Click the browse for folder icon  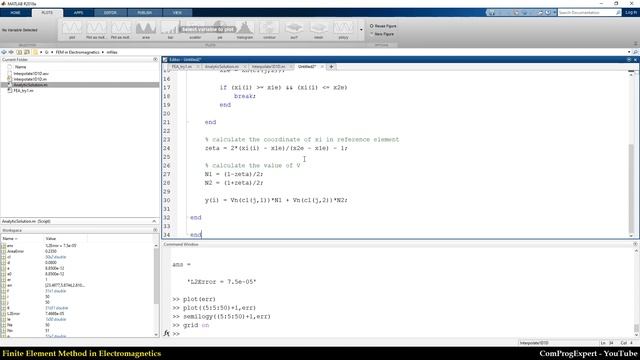pyautogui.click(x=27, y=52)
